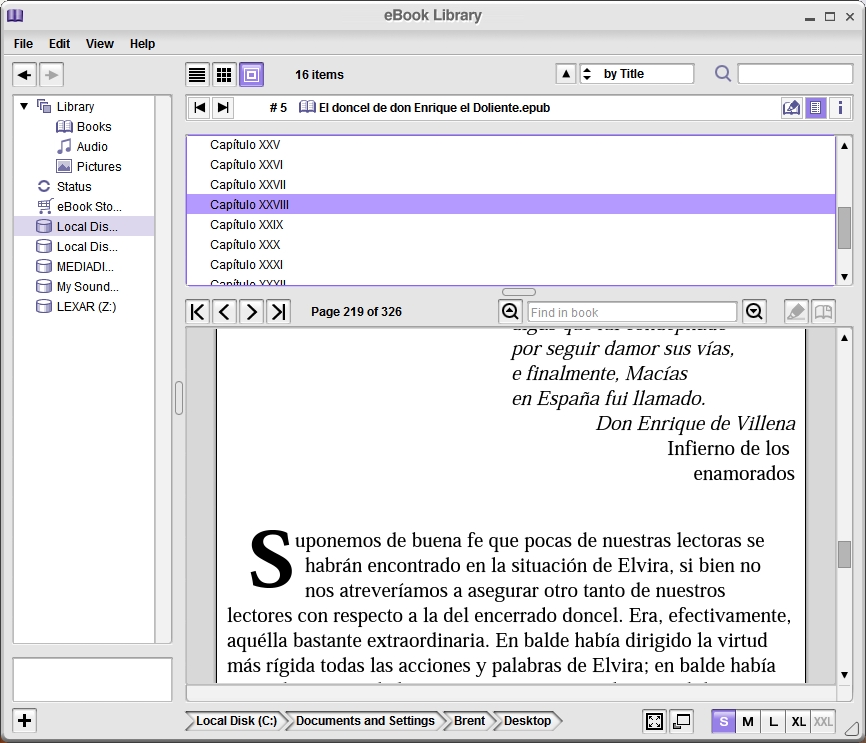Click the fullscreen view icon
Viewport: 866px width, 743px height.
tap(654, 721)
